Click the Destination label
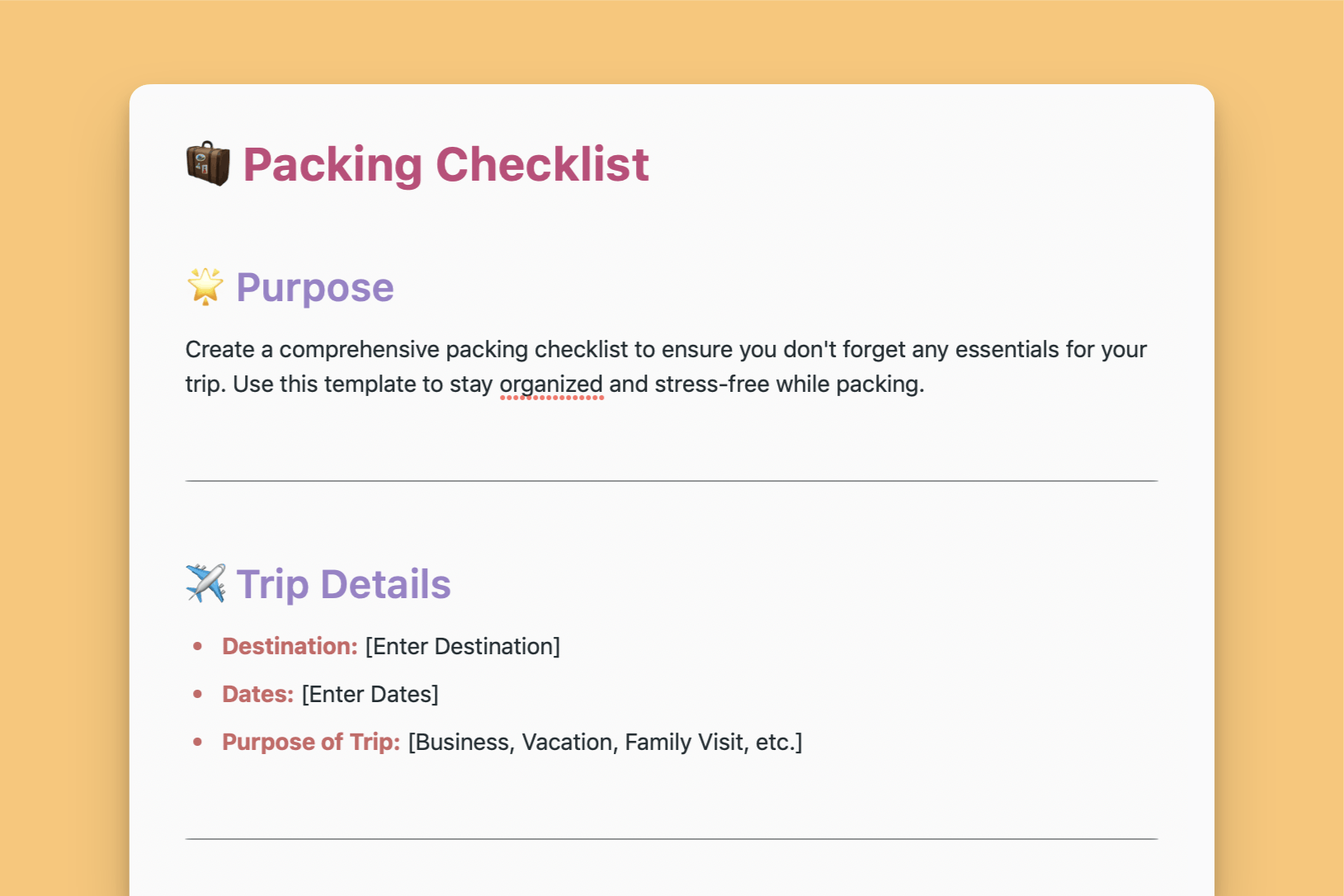The width and height of the screenshot is (1344, 896). pos(290,646)
